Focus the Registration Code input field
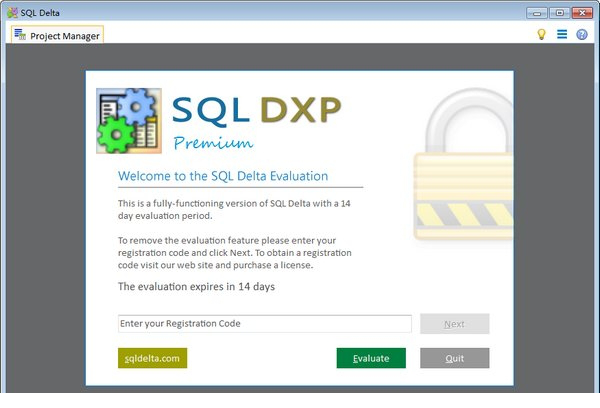The width and height of the screenshot is (600, 408). coord(265,324)
